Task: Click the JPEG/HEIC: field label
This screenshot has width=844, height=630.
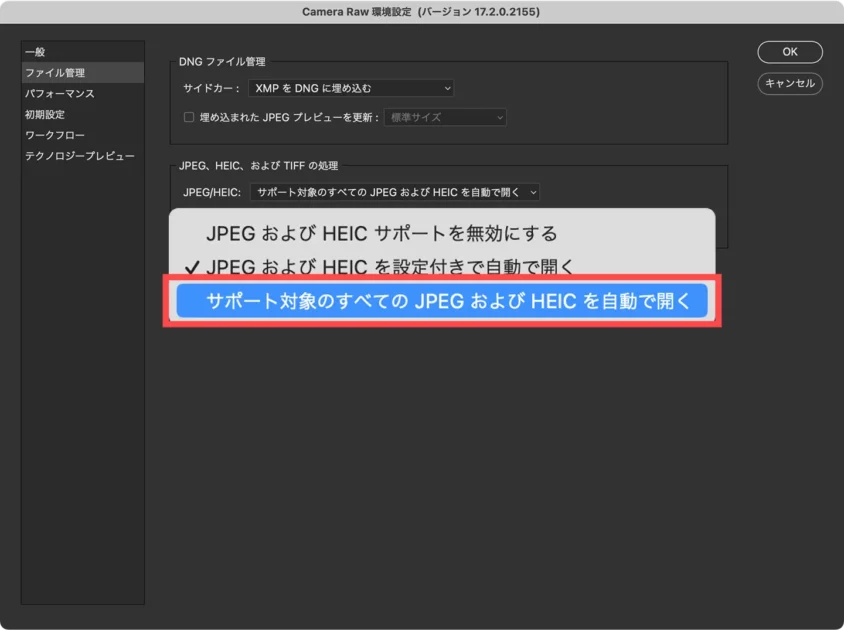Action: (212, 192)
